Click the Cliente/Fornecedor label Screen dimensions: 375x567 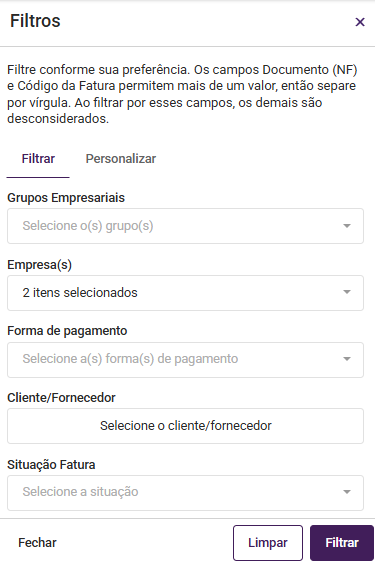coord(61,398)
